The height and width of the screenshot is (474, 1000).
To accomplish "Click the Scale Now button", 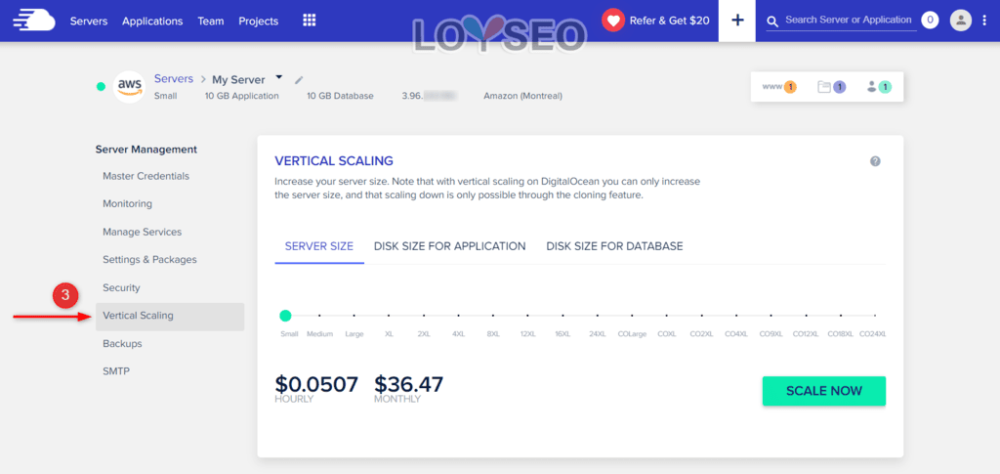I will pyautogui.click(x=824, y=391).
